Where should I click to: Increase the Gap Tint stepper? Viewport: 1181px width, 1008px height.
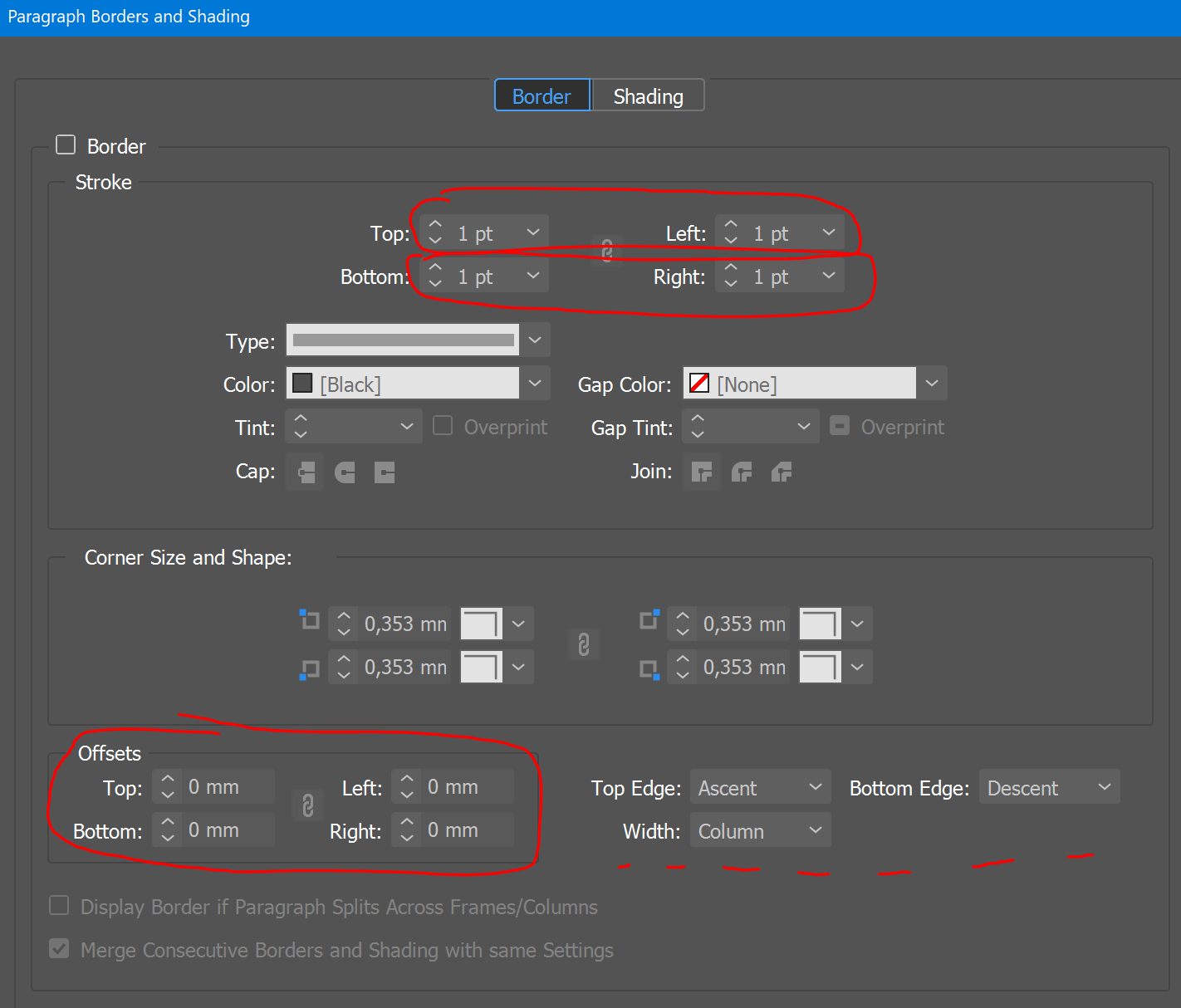(698, 418)
